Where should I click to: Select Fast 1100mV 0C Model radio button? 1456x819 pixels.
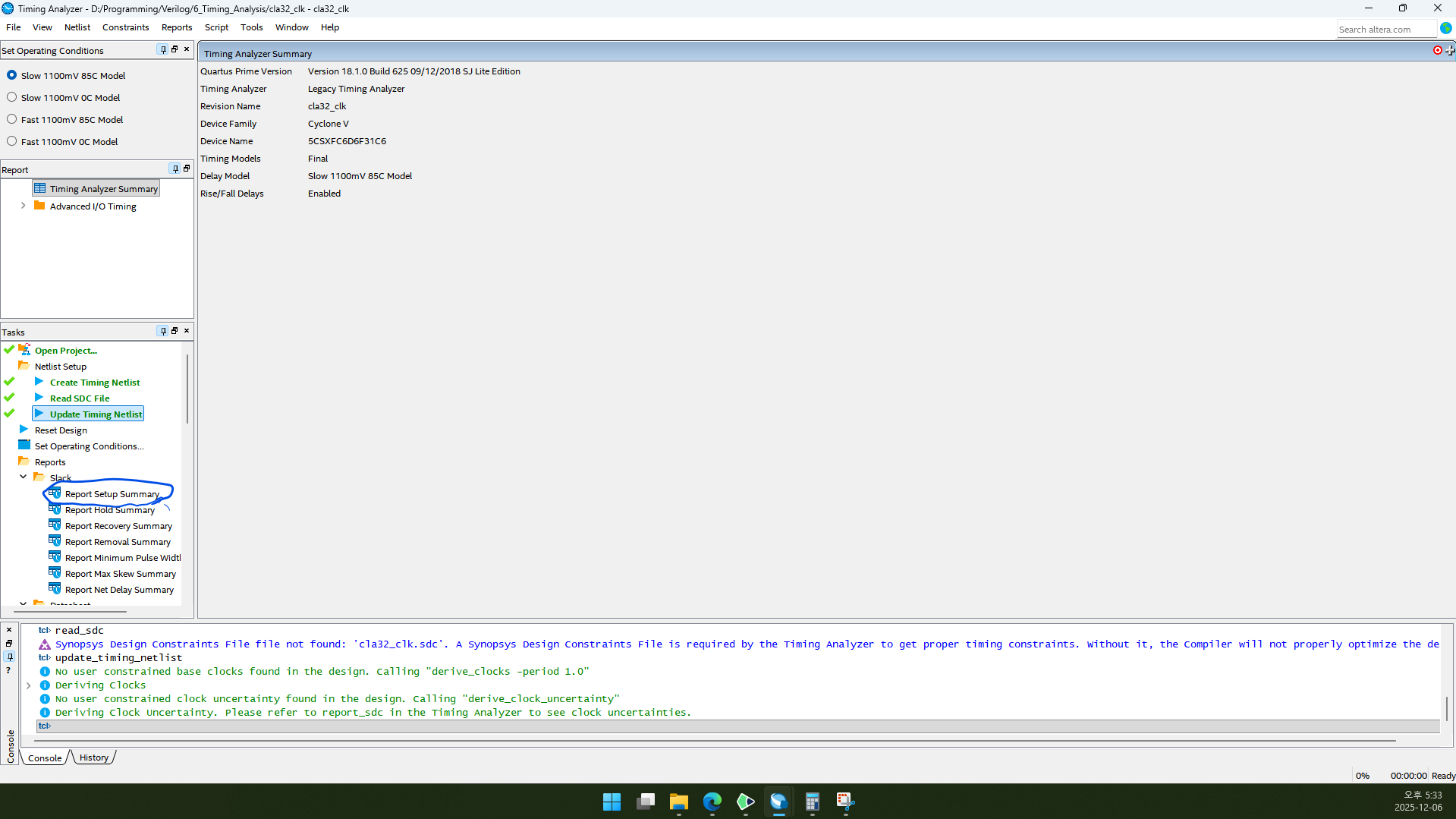(x=12, y=141)
